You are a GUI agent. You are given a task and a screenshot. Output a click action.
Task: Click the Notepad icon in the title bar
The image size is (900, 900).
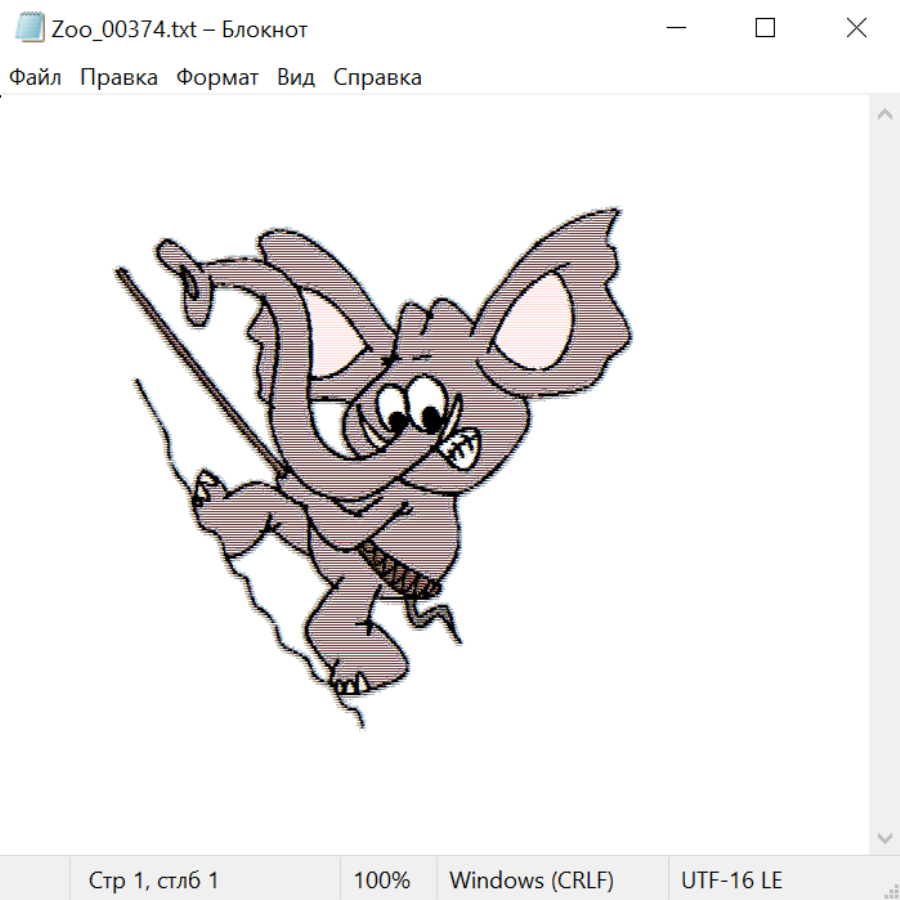point(30,29)
